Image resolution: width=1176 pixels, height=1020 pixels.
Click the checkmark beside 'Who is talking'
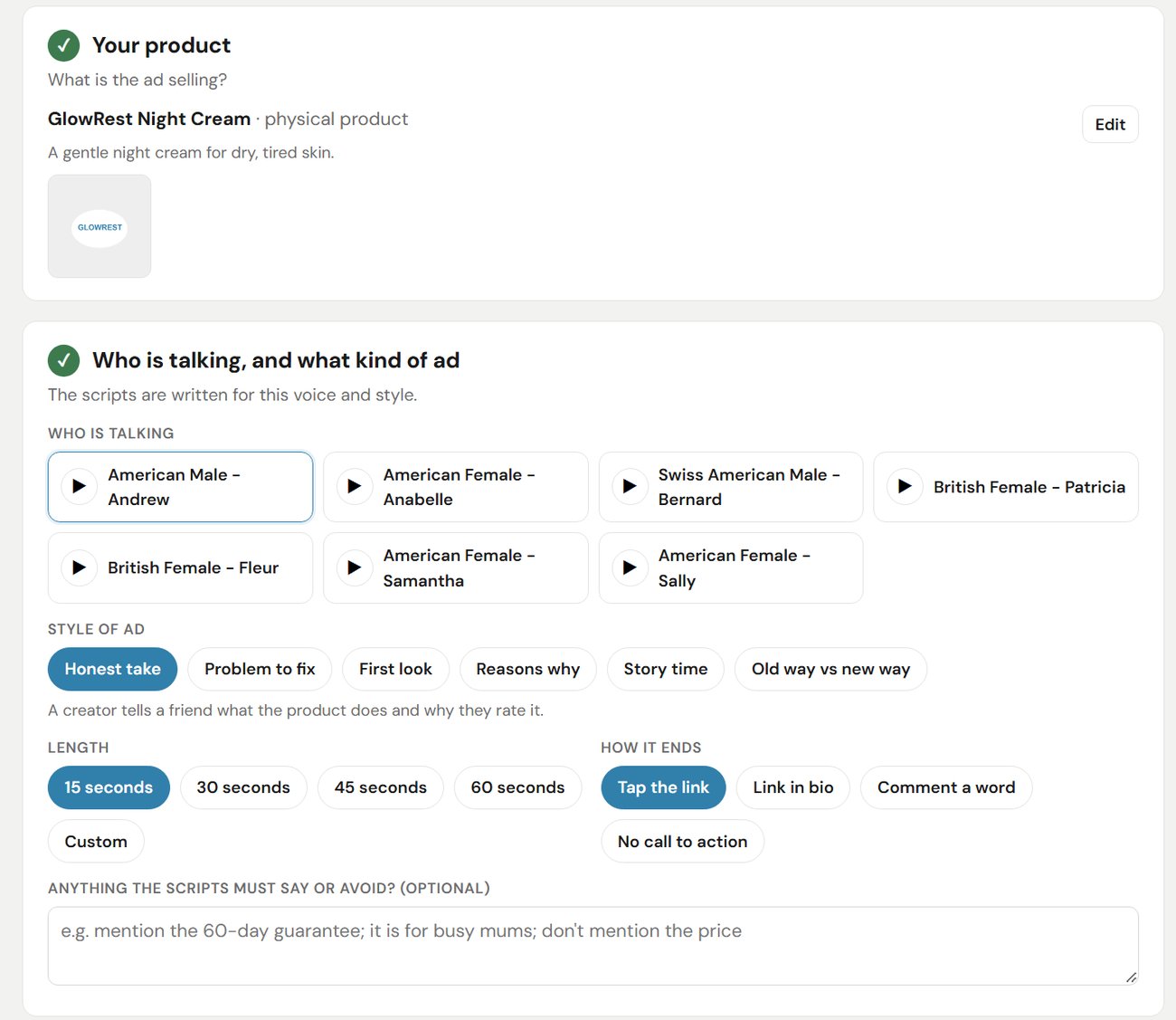[x=63, y=360]
